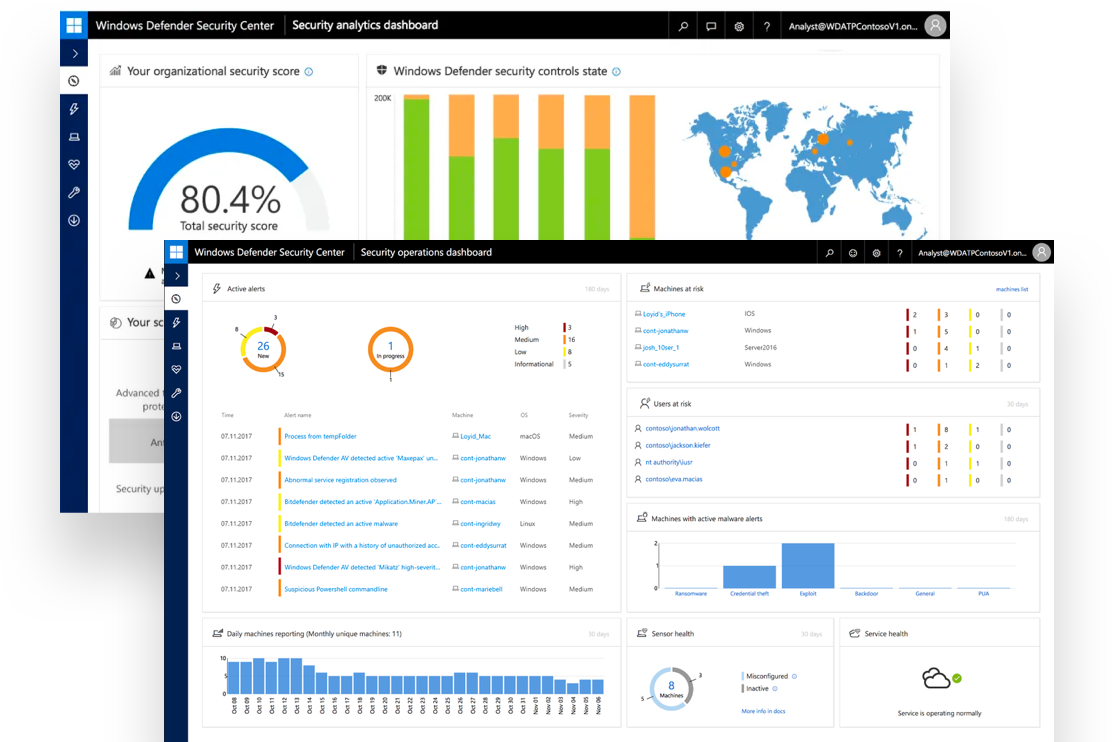1114x742 pixels.
Task: Open settings gear in Security analytics header
Action: 739,26
